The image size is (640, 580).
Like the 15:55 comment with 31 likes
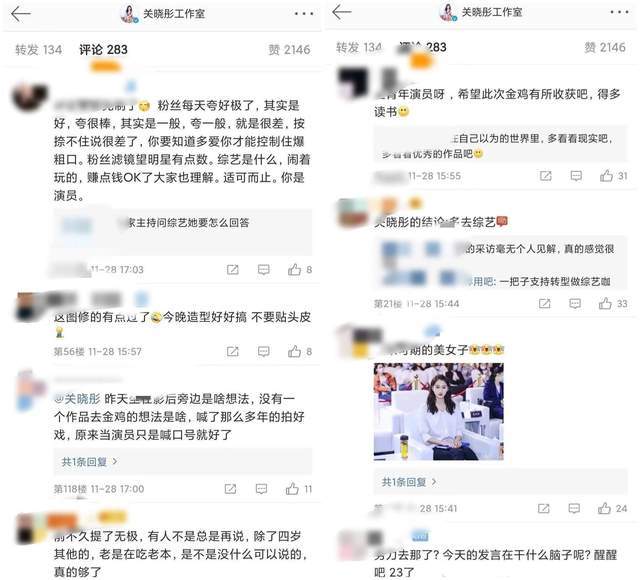tap(606, 176)
